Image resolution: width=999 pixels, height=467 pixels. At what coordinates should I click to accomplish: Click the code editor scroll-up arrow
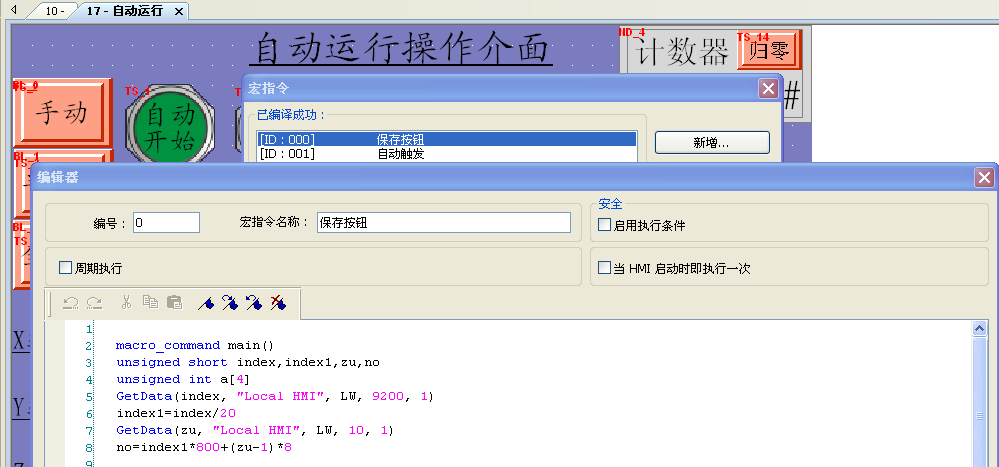click(980, 328)
